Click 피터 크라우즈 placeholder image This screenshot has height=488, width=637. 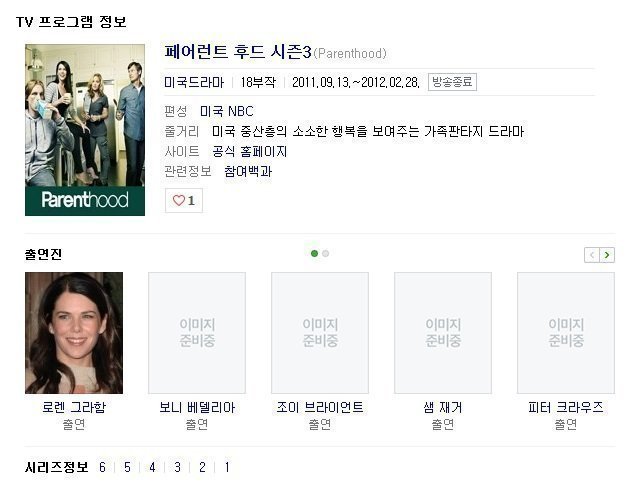(x=566, y=333)
